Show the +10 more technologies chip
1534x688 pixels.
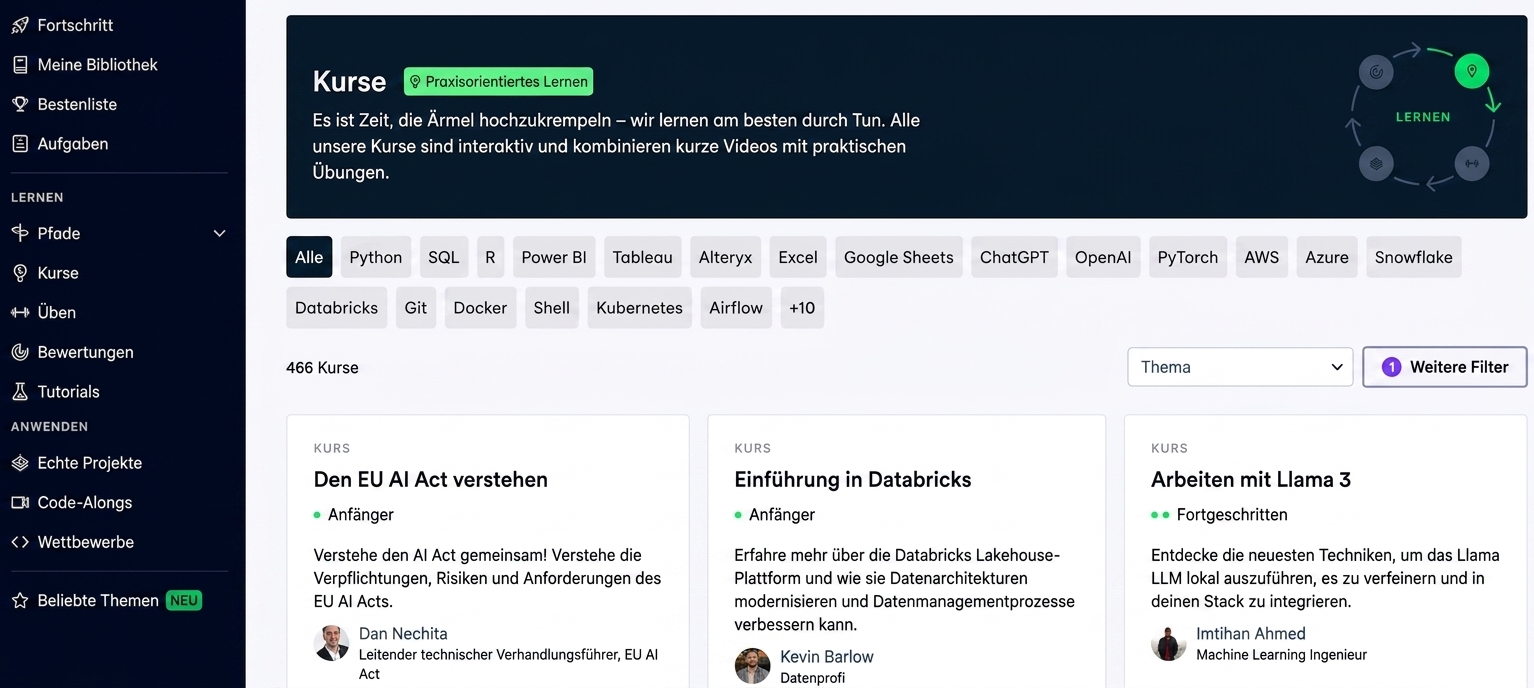[x=802, y=308]
